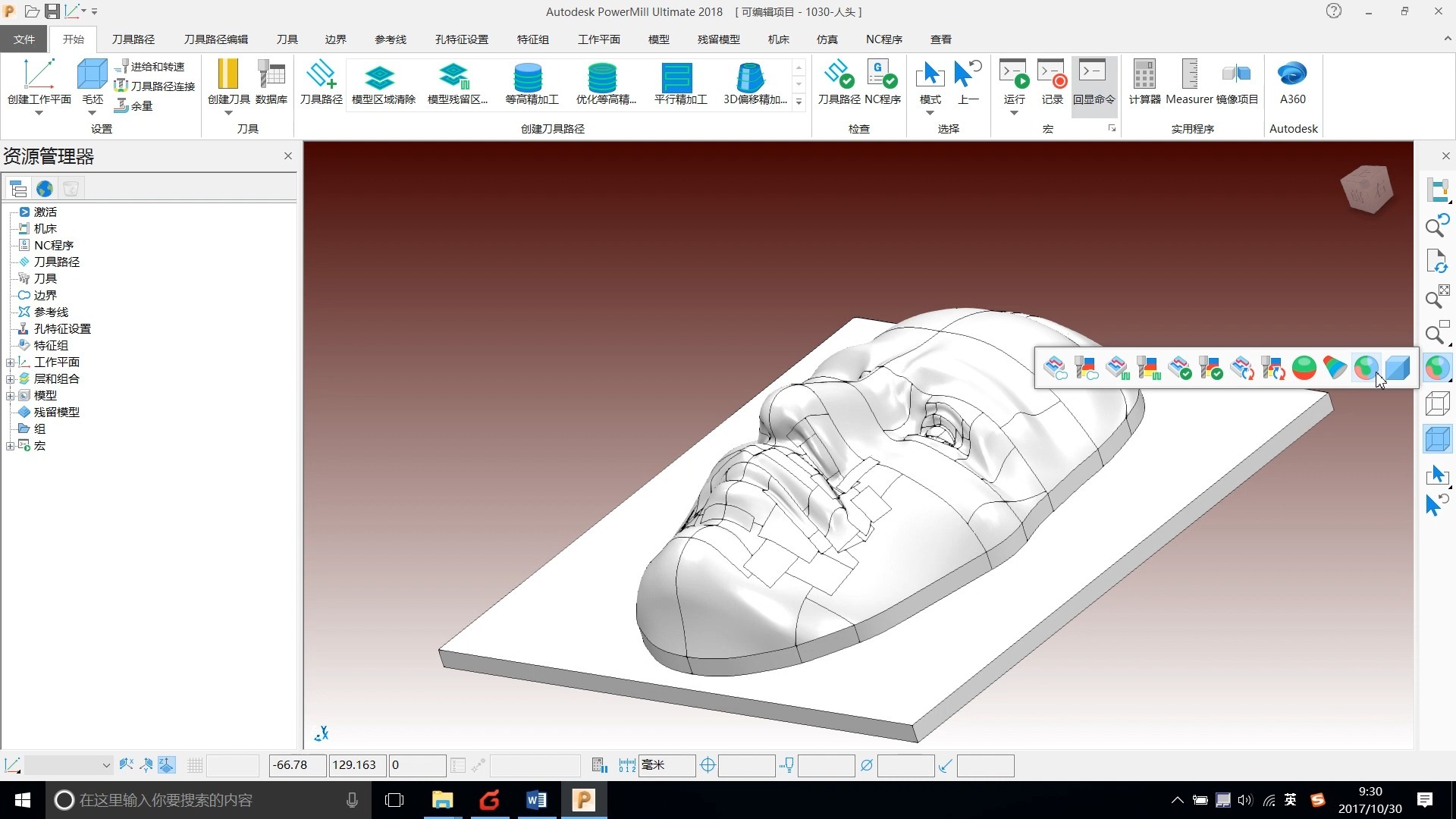Open the Model Area Clearance strategy icon
This screenshot has height=819, width=1456.
click(383, 83)
